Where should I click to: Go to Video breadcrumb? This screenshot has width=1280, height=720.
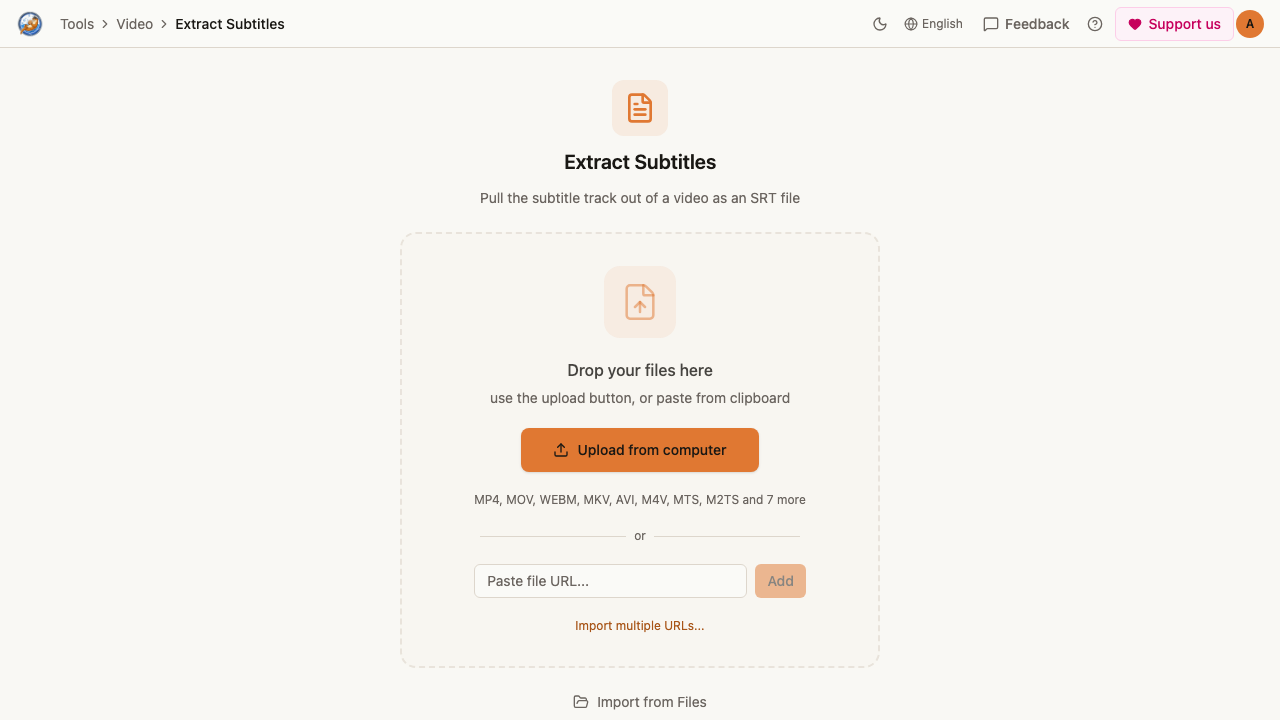click(x=135, y=24)
